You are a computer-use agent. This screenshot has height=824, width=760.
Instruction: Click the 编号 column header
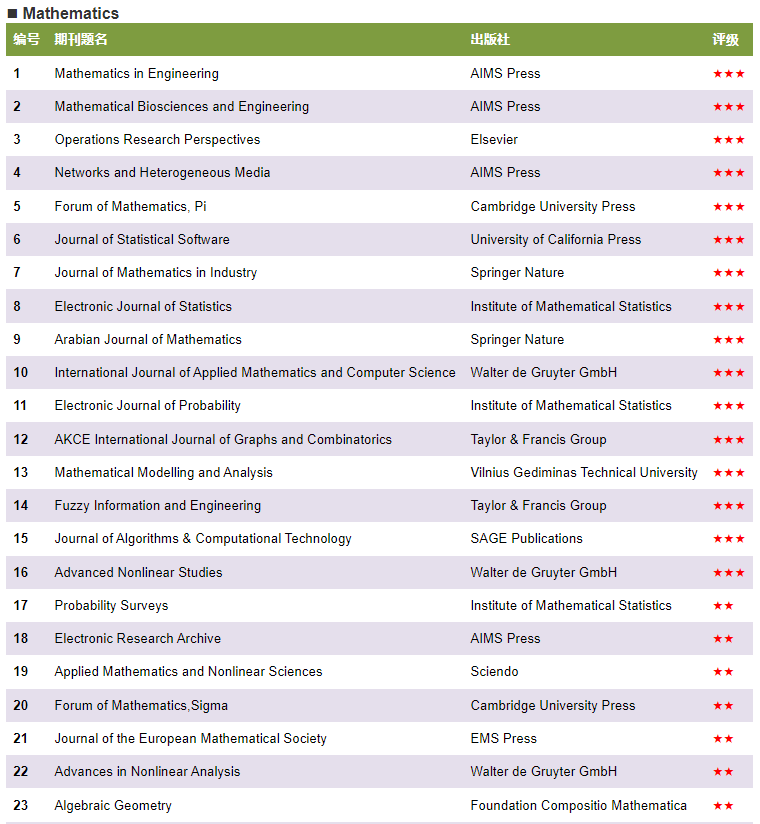(27, 40)
